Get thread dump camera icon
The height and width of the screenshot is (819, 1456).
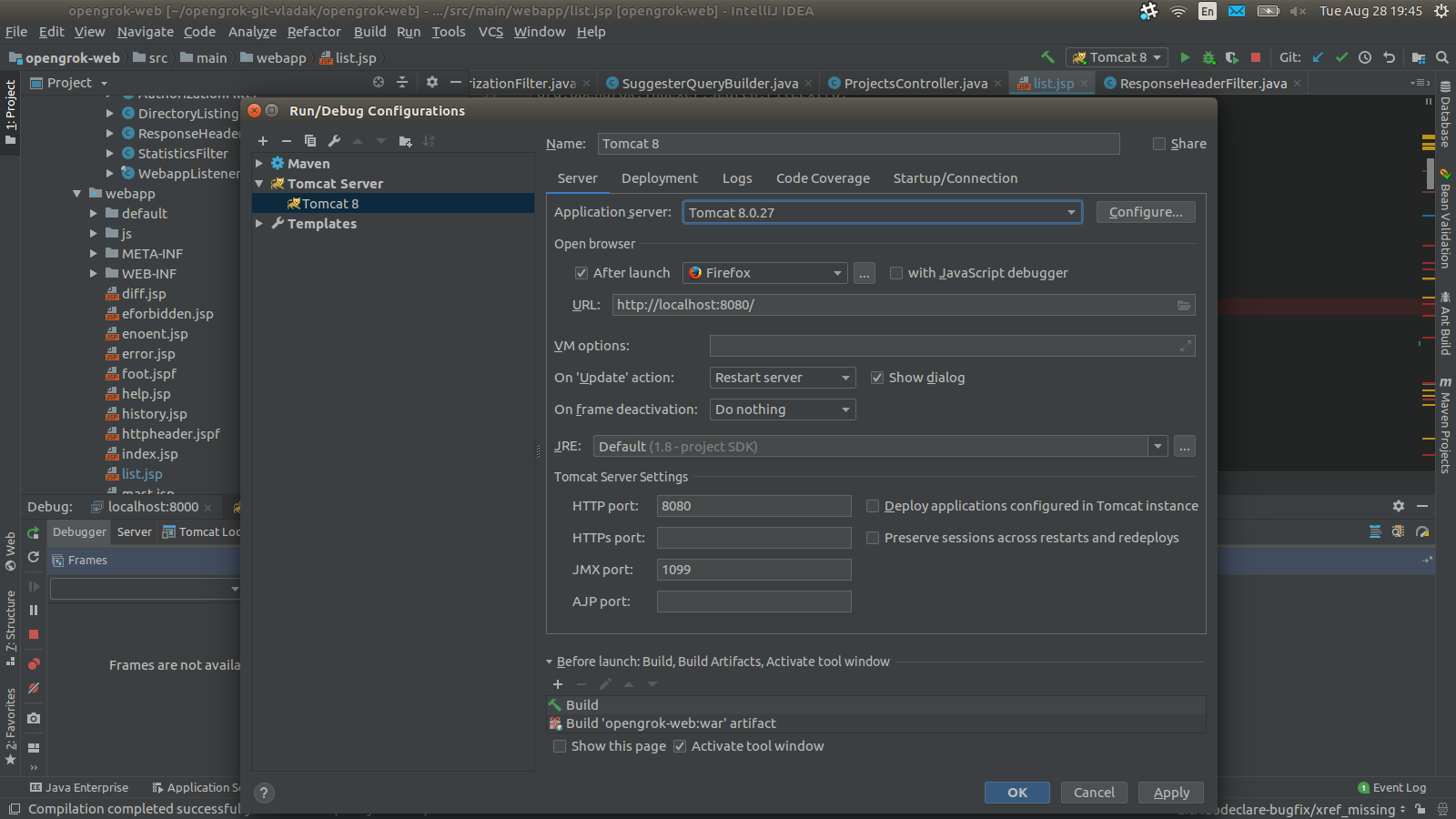click(x=34, y=719)
